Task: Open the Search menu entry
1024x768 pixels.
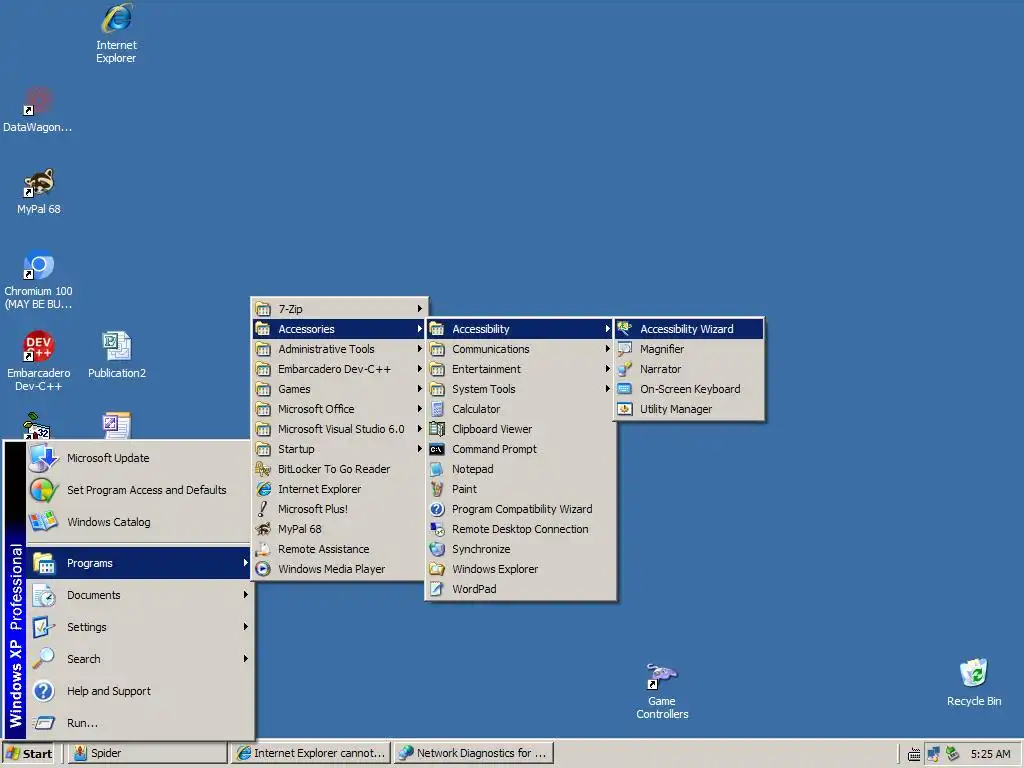Action: tap(139, 659)
